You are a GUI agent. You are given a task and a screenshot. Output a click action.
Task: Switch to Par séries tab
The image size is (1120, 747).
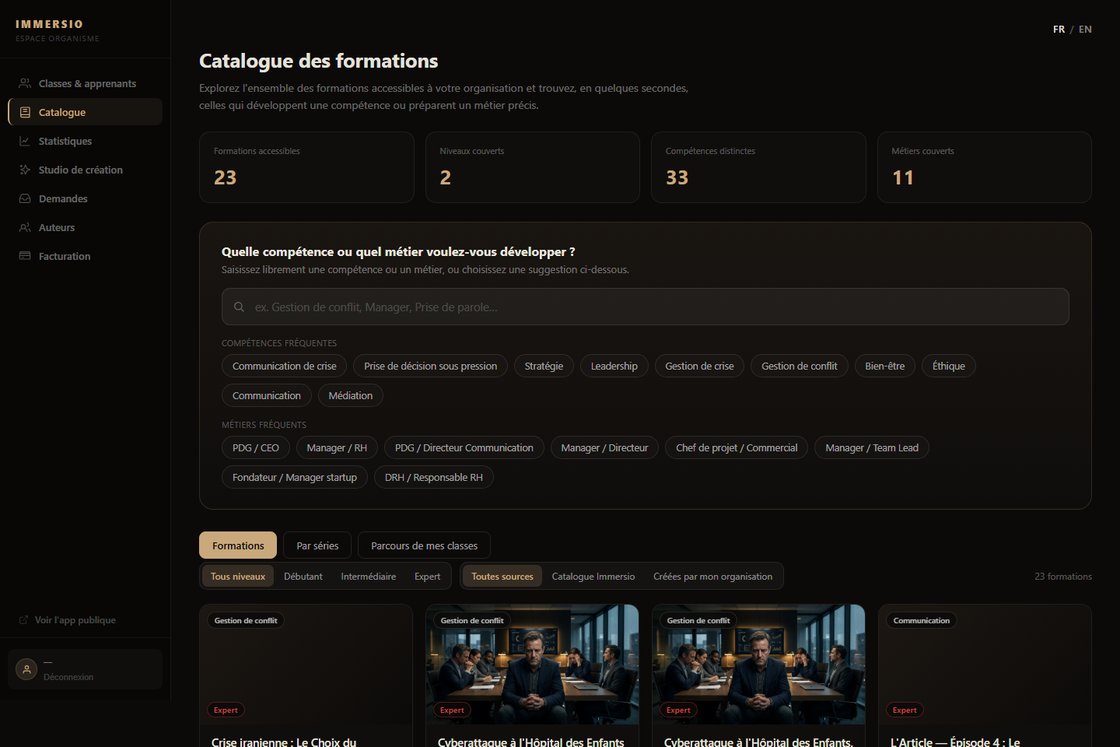pyautogui.click(x=317, y=546)
